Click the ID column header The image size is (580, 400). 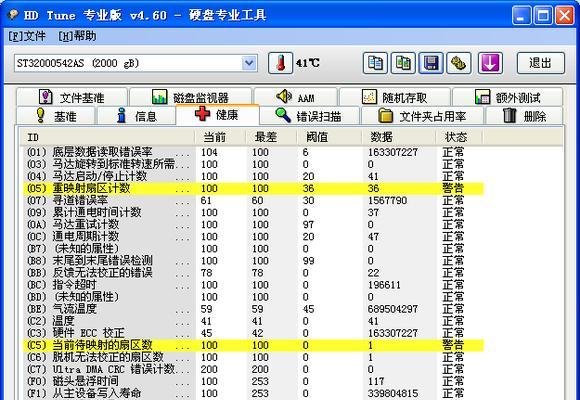(x=107, y=137)
